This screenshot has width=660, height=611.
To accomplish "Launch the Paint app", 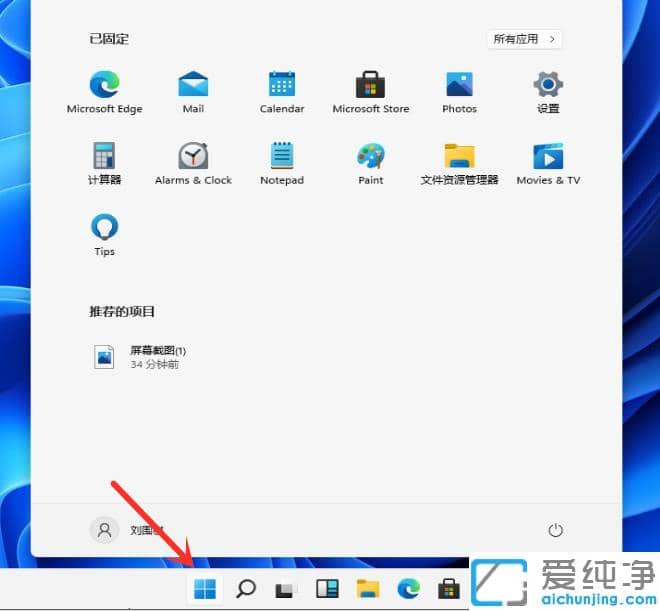I will tap(370, 163).
